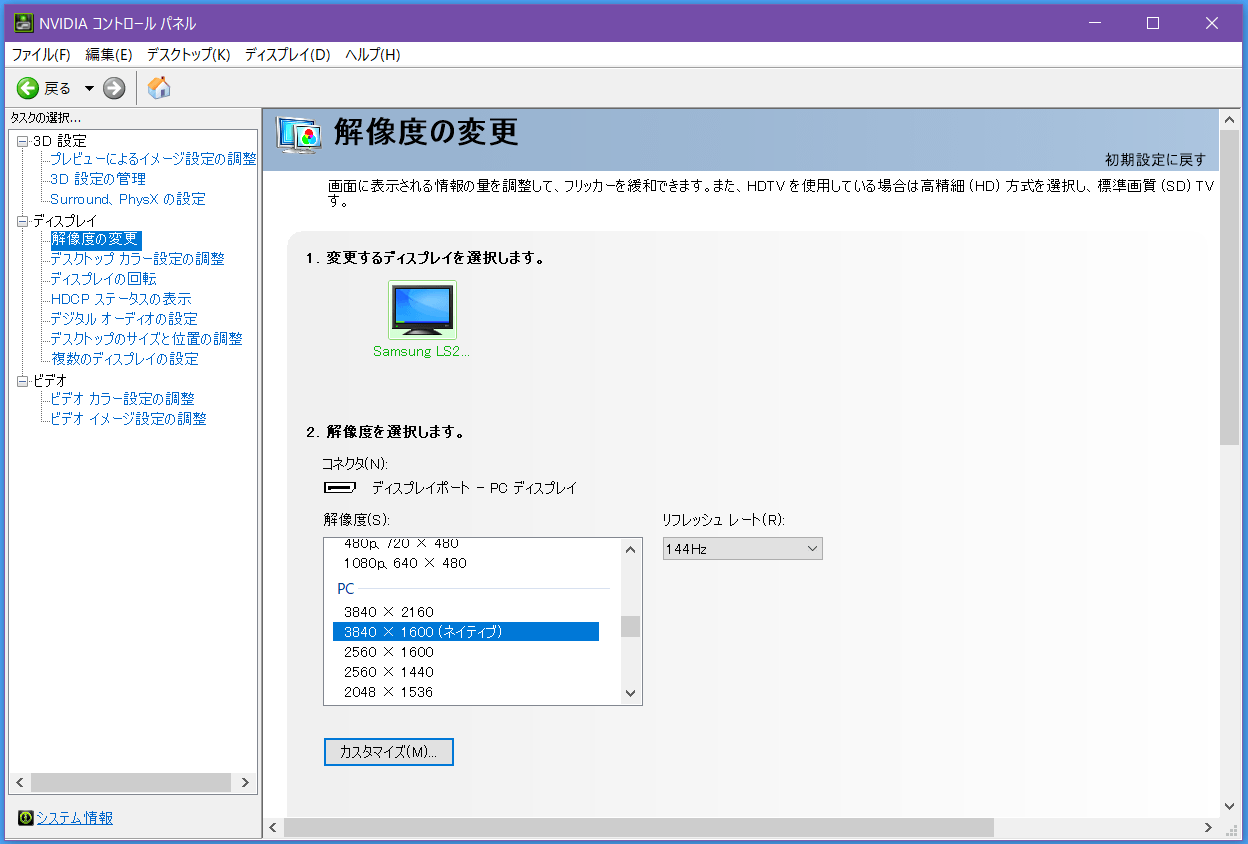Image resolution: width=1248 pixels, height=844 pixels.
Task: Go to the Home icon in toolbar
Action: tap(159, 88)
